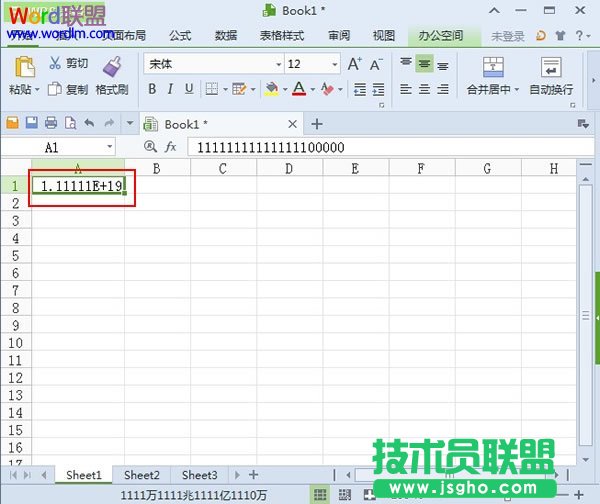Click the insert function fx icon

171,147
